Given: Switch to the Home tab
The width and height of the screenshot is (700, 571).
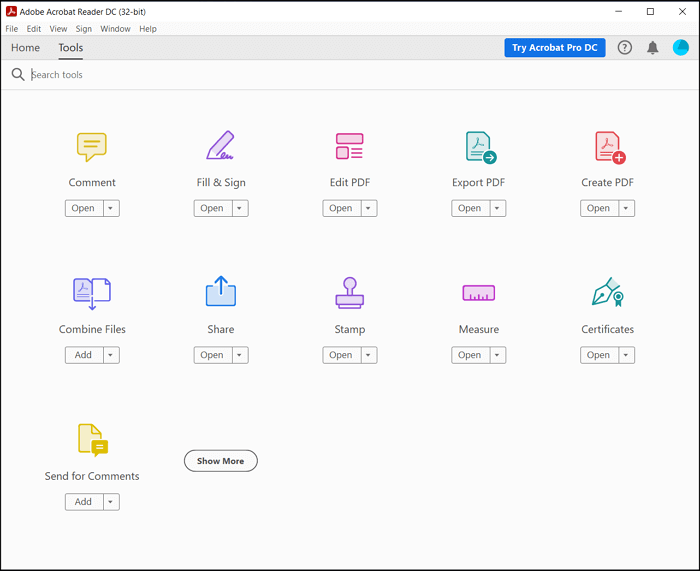Looking at the screenshot, I should pos(26,48).
